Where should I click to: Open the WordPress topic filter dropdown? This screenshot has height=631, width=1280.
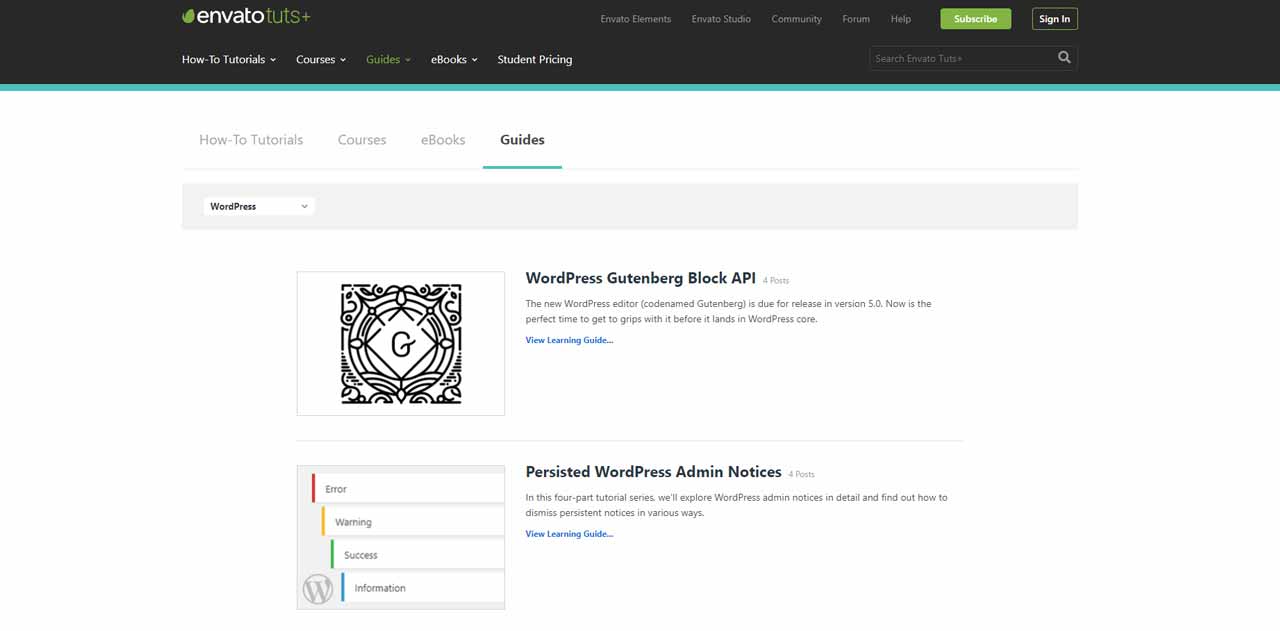(259, 206)
